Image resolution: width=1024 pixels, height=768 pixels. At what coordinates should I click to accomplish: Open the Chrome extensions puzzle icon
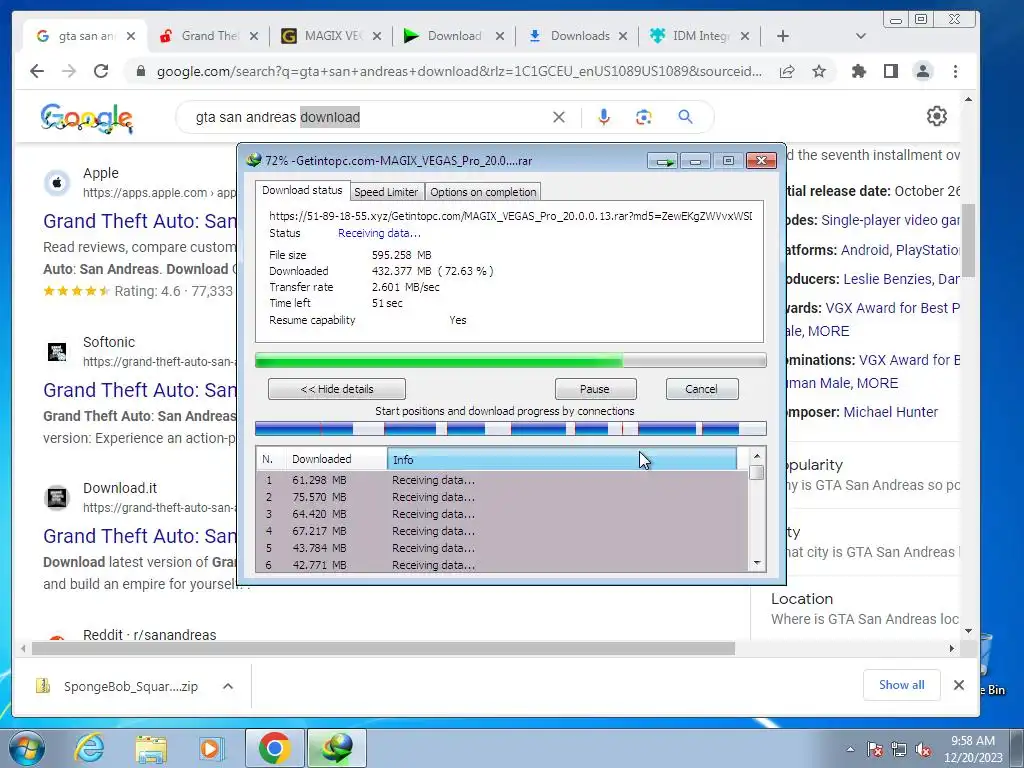(859, 71)
